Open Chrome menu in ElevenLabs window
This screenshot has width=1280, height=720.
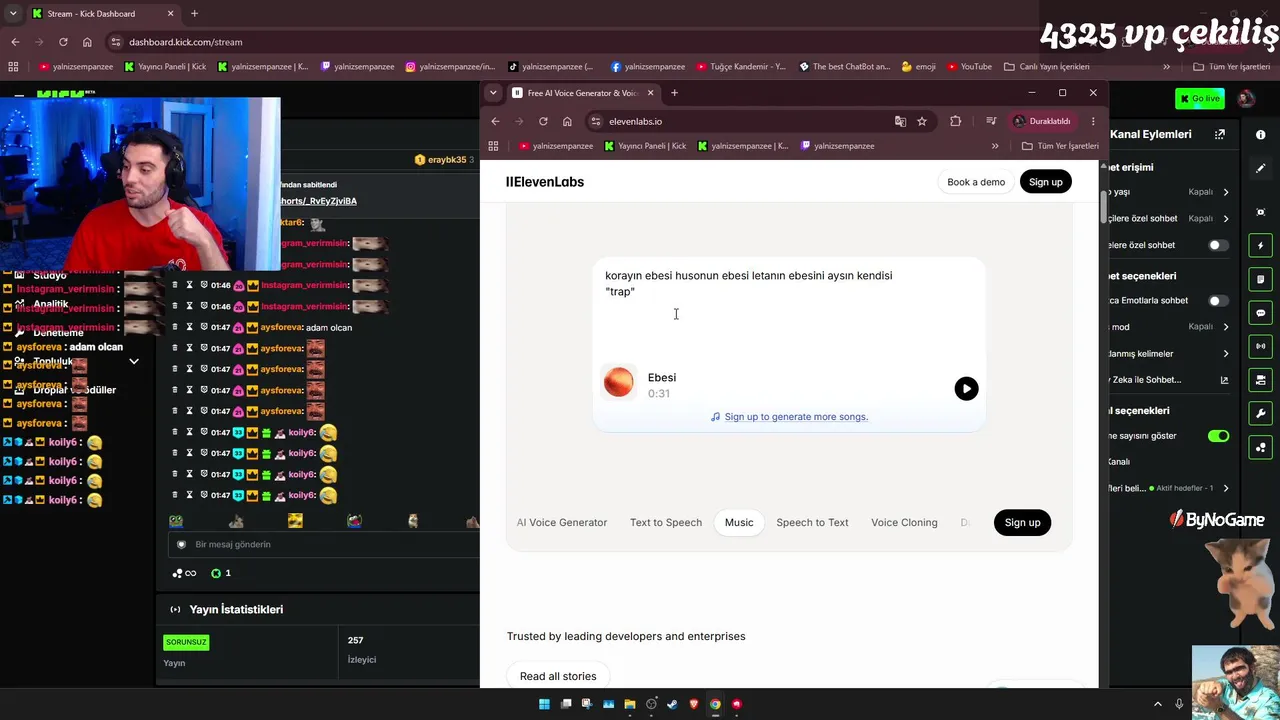[x=1093, y=121]
